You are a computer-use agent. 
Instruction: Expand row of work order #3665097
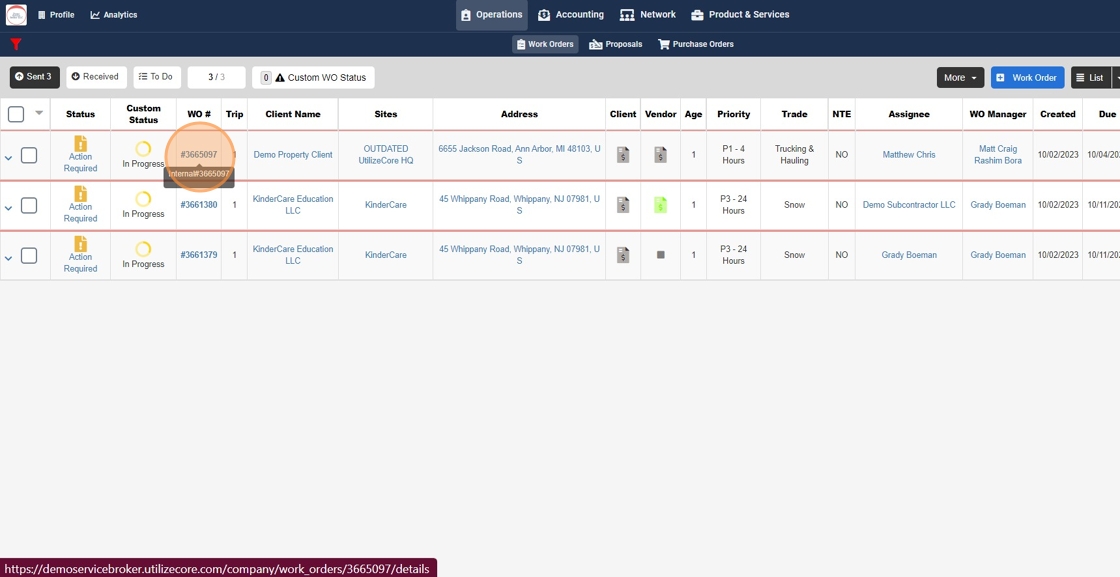9,157
